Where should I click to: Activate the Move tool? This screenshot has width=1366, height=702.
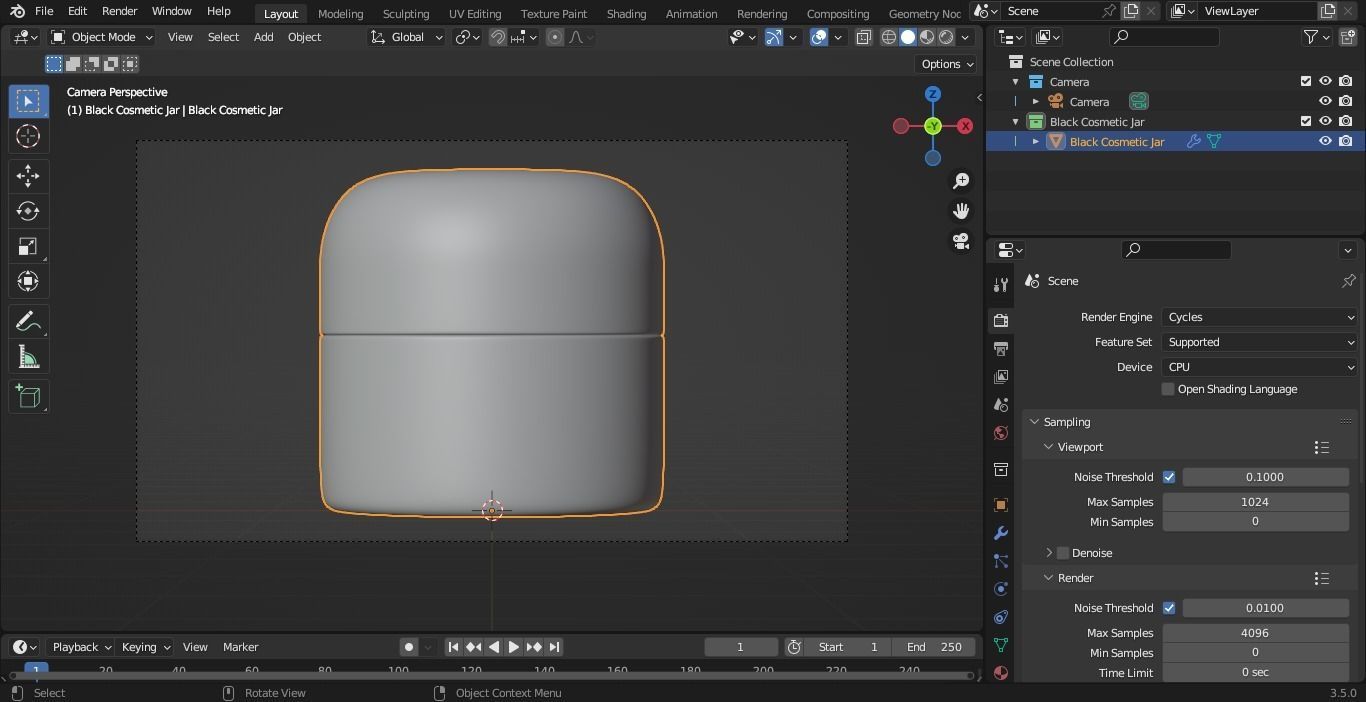28,176
